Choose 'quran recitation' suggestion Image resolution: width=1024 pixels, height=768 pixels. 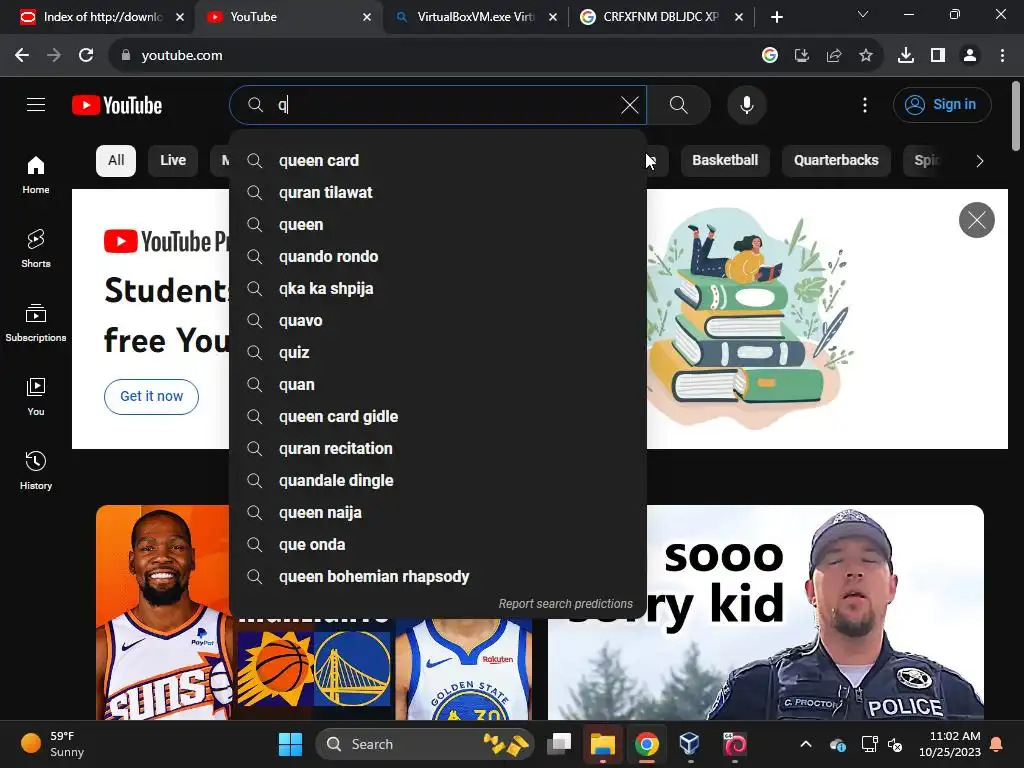point(438,449)
